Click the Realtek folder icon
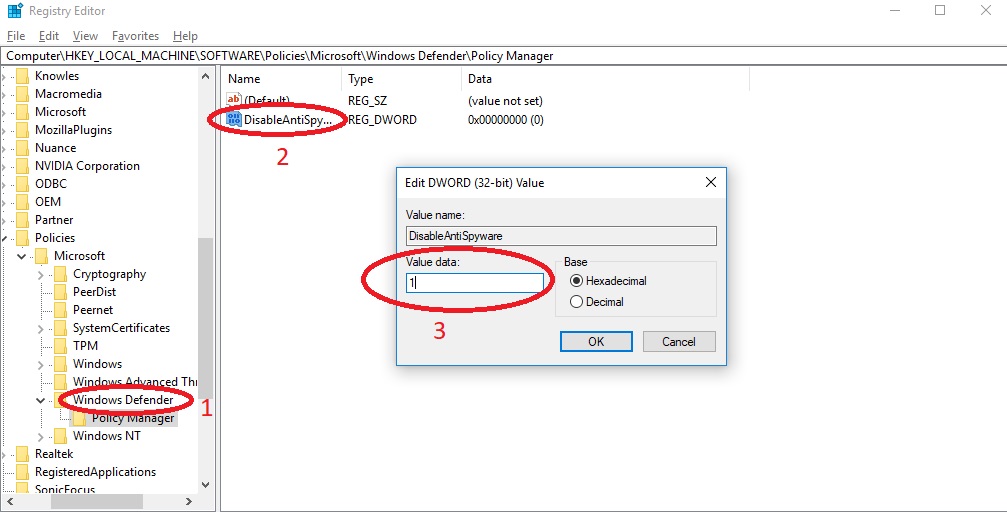This screenshot has height=512, width=1007. click(x=22, y=454)
